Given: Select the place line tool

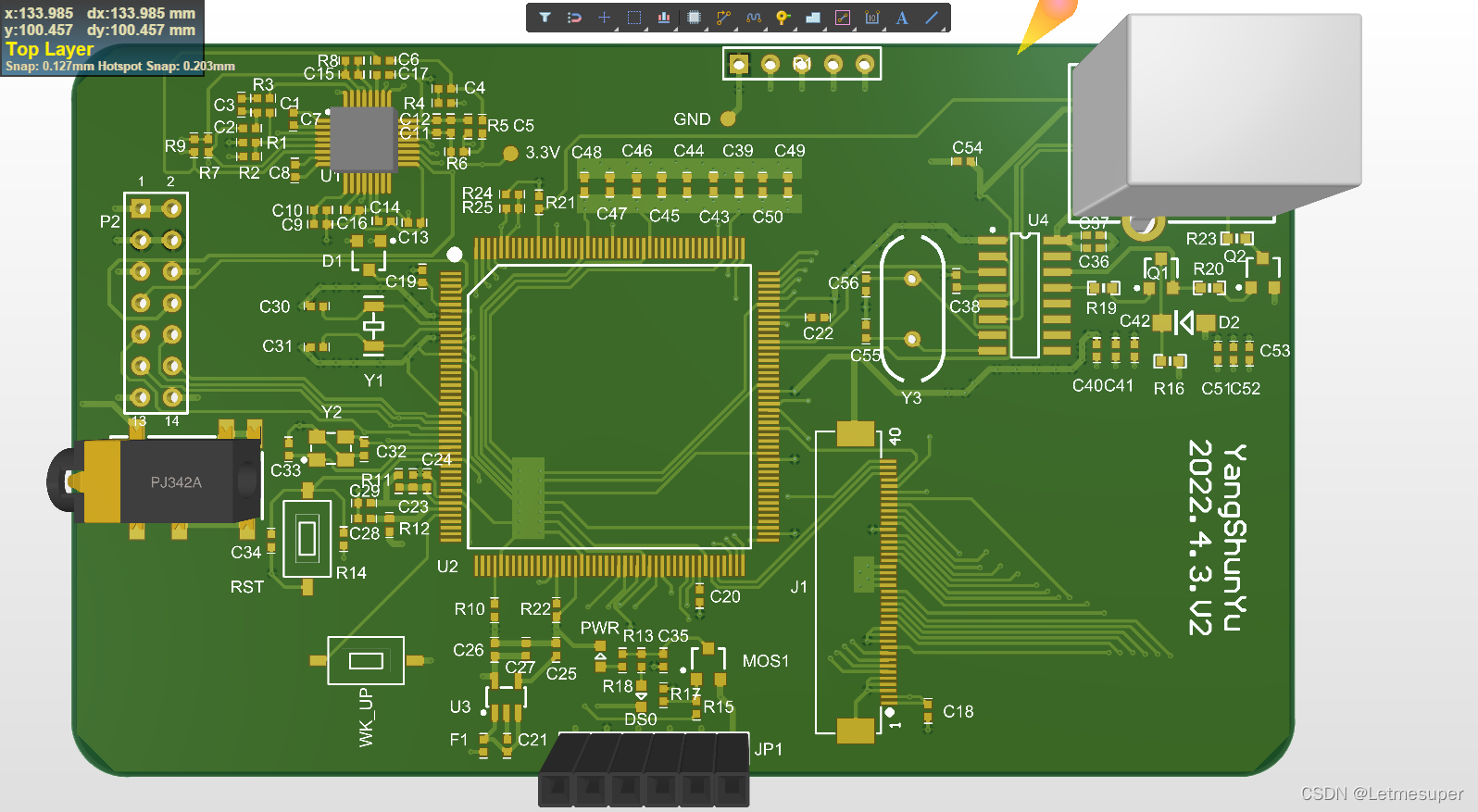Looking at the screenshot, I should 932,18.
